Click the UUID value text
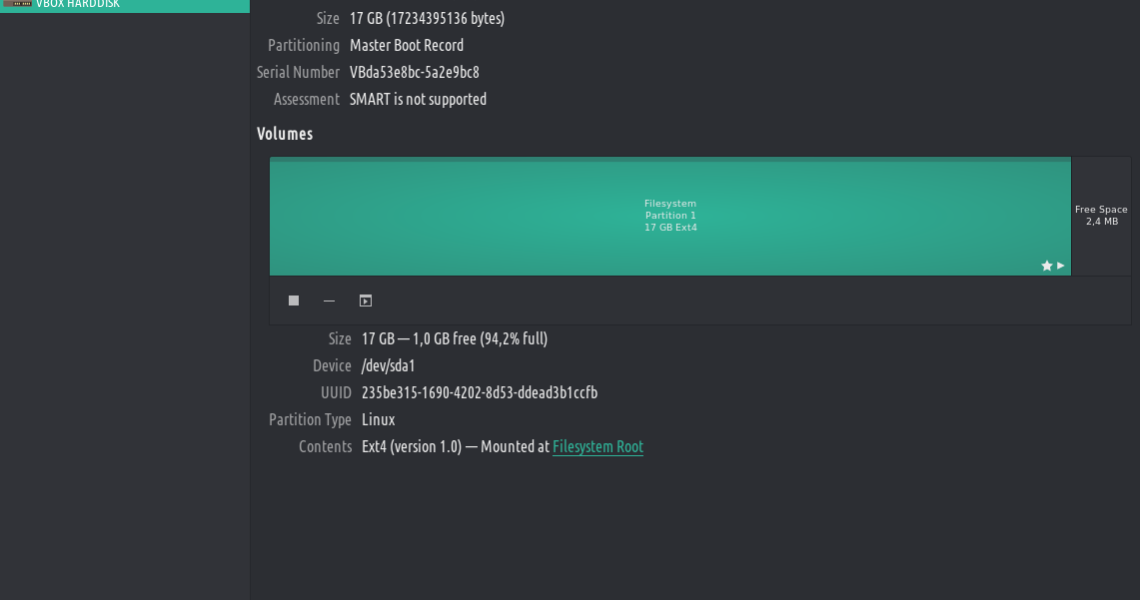Image resolution: width=1140 pixels, height=600 pixels. [x=479, y=393]
